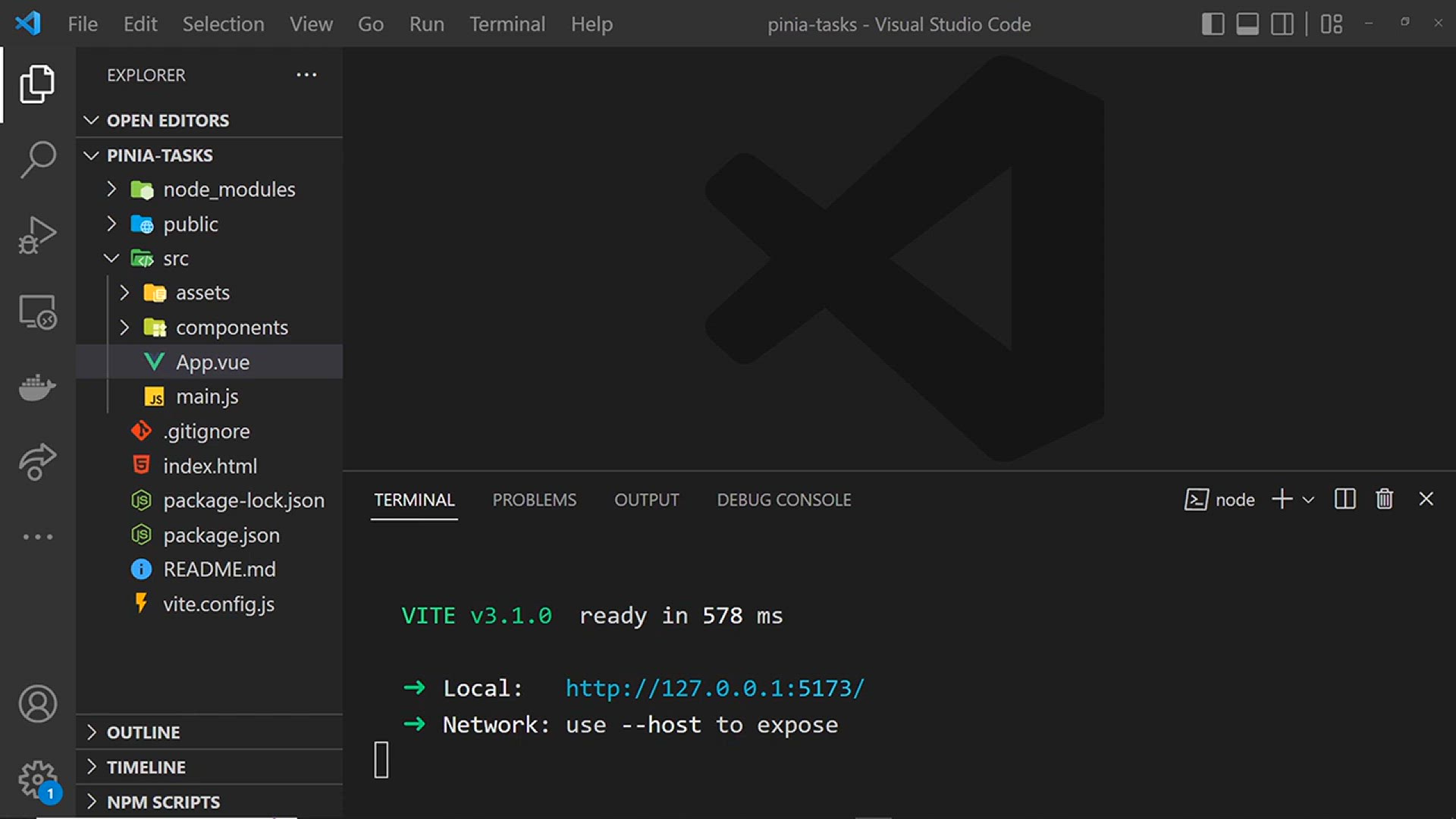Screen dimensions: 1456x819
Task: Open the View menu
Action: (311, 24)
